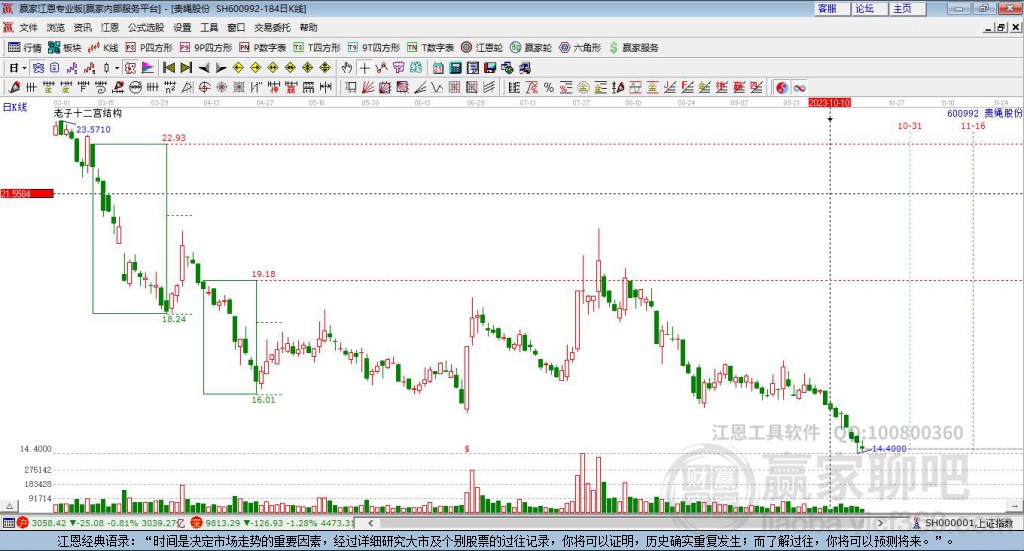Viewport: 1024px width, 551px height.
Task: Select the percent % retracement tool
Action: pyautogui.click(x=549, y=87)
